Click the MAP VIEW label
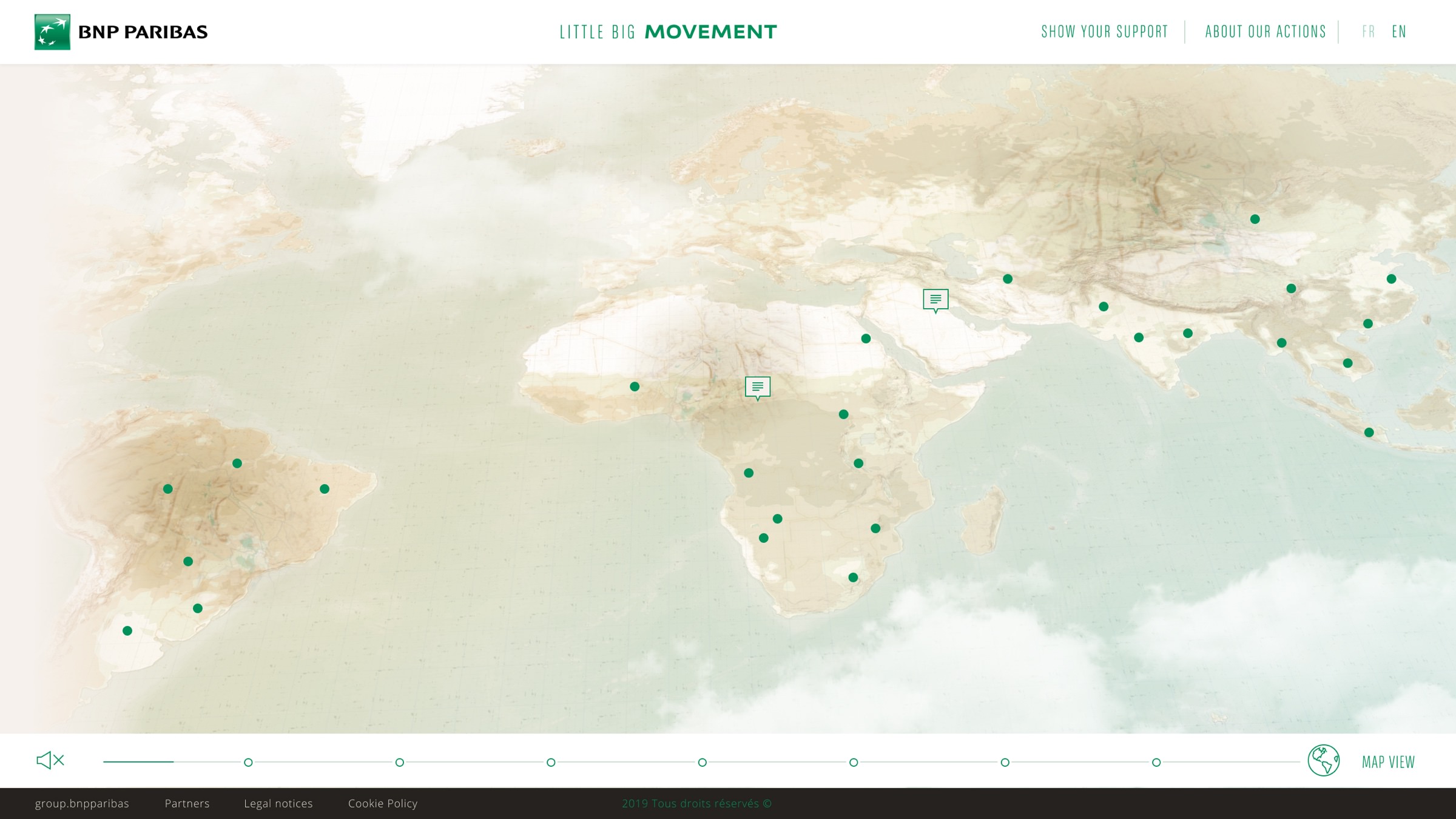Image resolution: width=1456 pixels, height=819 pixels. (x=1388, y=762)
